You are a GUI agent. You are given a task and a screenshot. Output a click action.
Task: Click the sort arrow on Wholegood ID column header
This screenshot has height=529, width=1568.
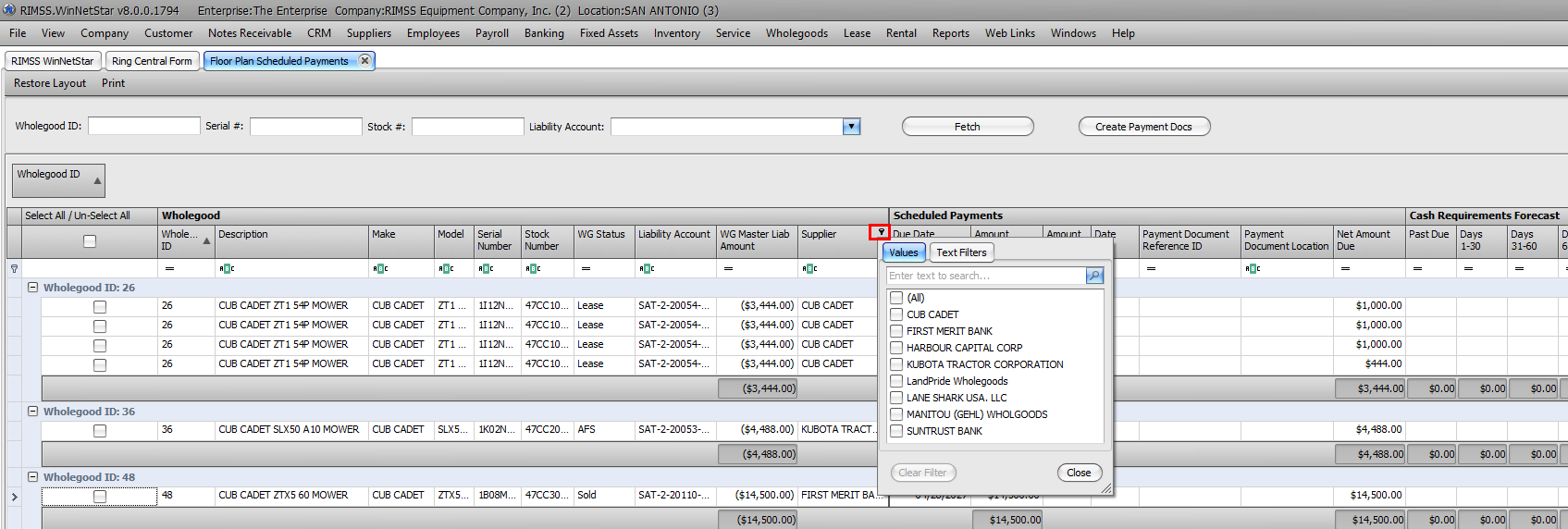tap(206, 240)
